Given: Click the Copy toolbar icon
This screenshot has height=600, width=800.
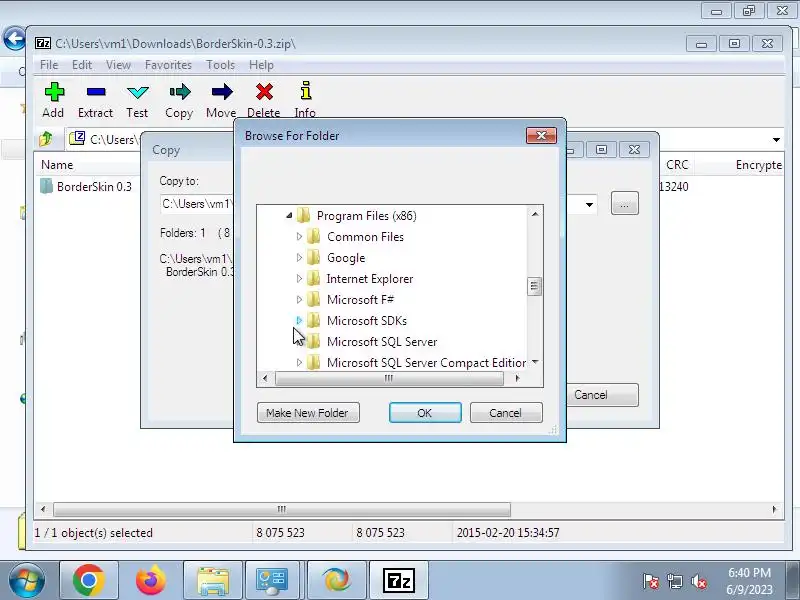Looking at the screenshot, I should 180,92.
